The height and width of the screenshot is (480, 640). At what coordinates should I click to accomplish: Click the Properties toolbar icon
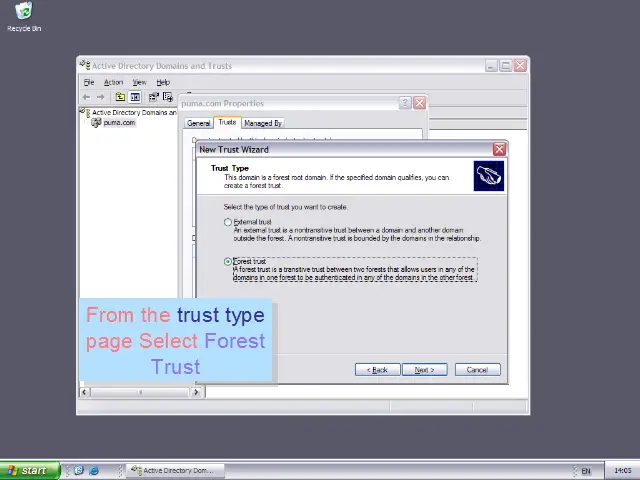click(153, 97)
